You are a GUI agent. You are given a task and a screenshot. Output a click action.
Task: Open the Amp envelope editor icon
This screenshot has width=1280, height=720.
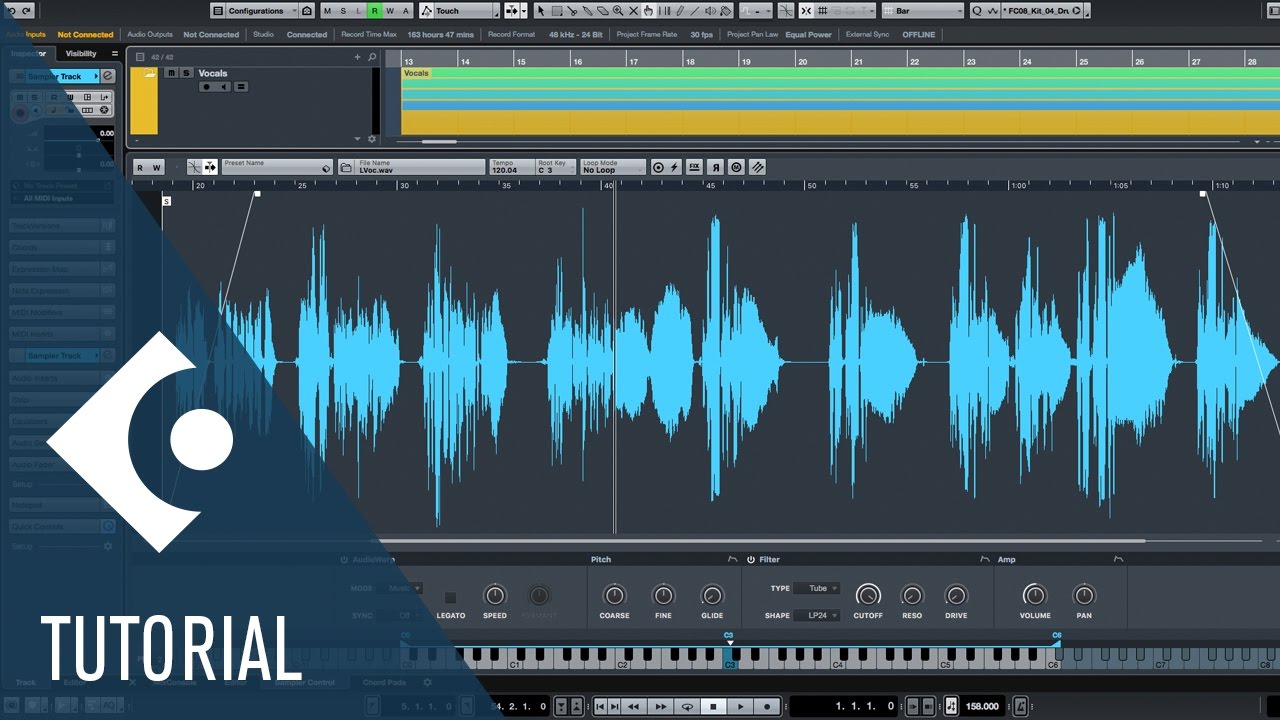(1118, 559)
